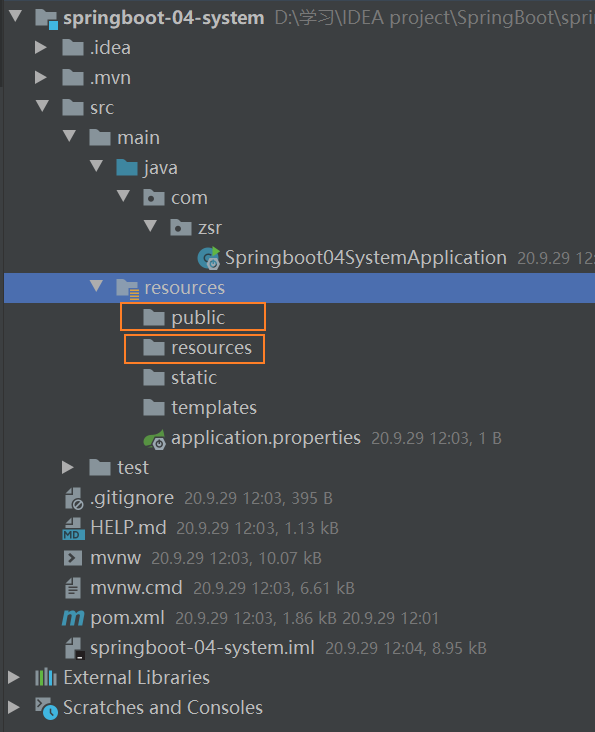Viewport: 595px width, 732px height.
Task: Click the Scratches and Consoles icon
Action: click(47, 708)
